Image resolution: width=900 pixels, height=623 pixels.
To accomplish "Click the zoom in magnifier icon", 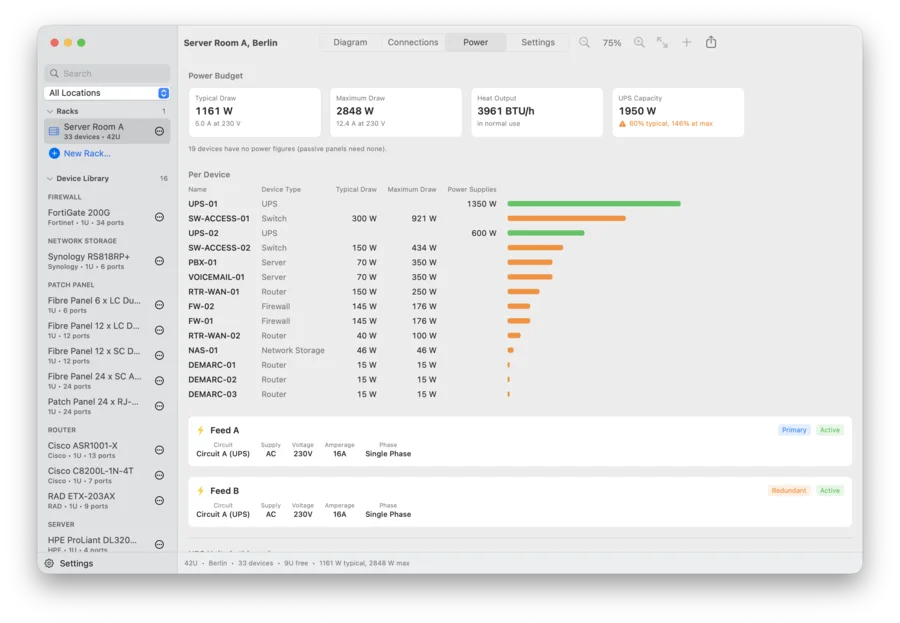I will point(639,42).
